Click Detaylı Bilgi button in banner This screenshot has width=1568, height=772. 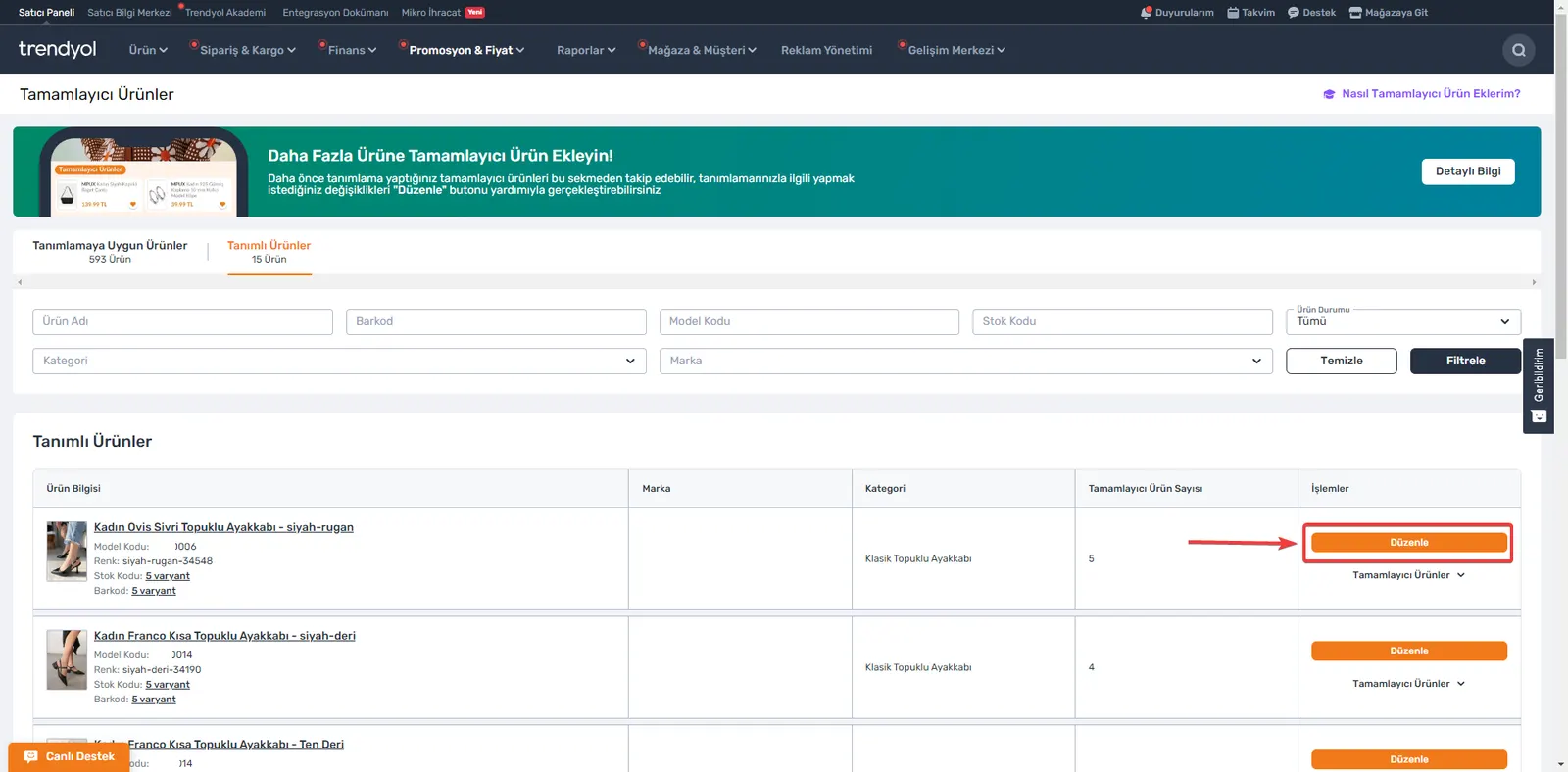click(x=1468, y=171)
